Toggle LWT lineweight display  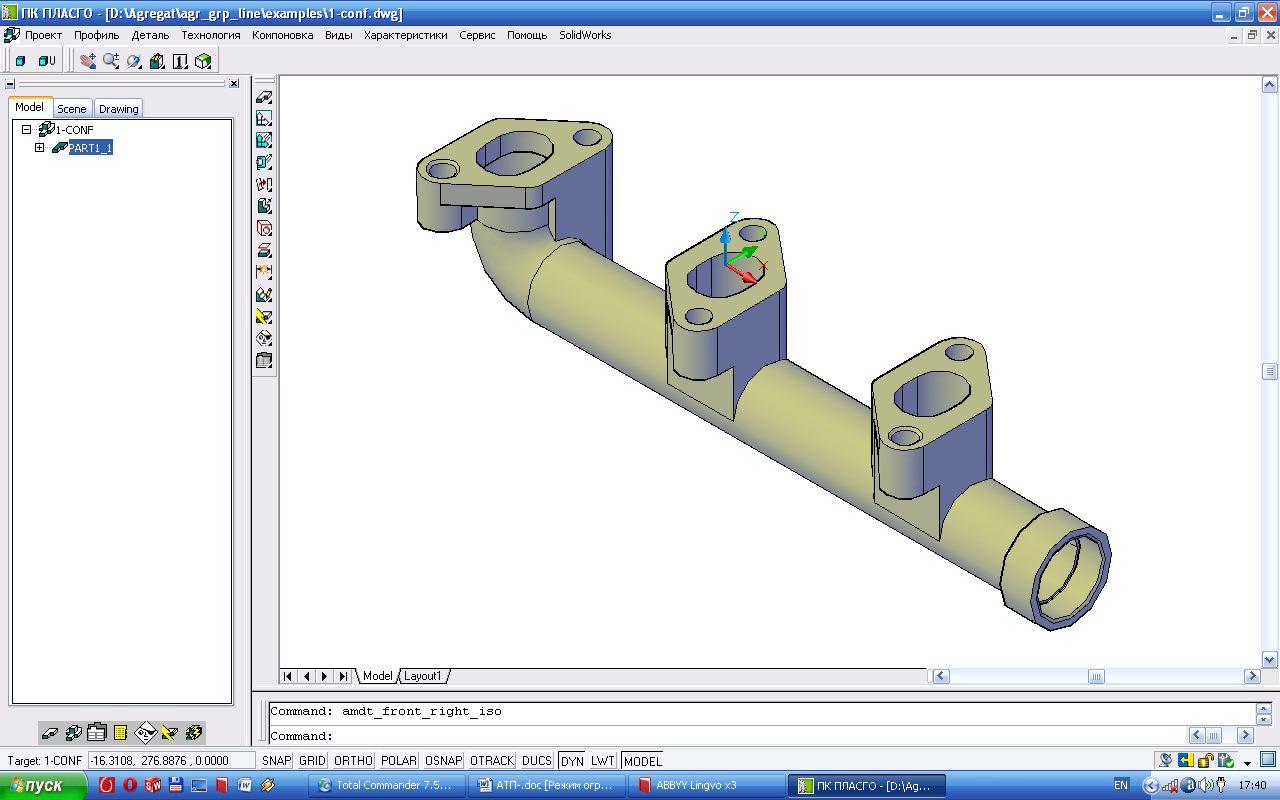pos(603,761)
